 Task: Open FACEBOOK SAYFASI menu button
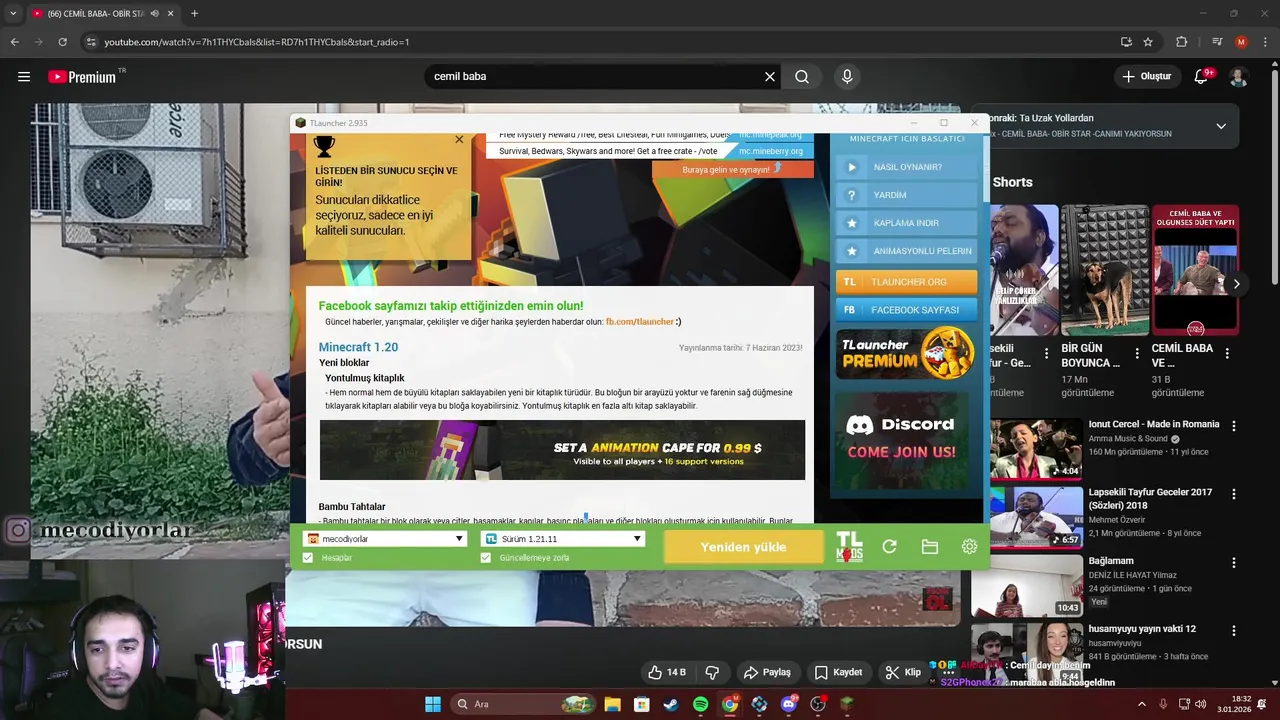(x=906, y=310)
